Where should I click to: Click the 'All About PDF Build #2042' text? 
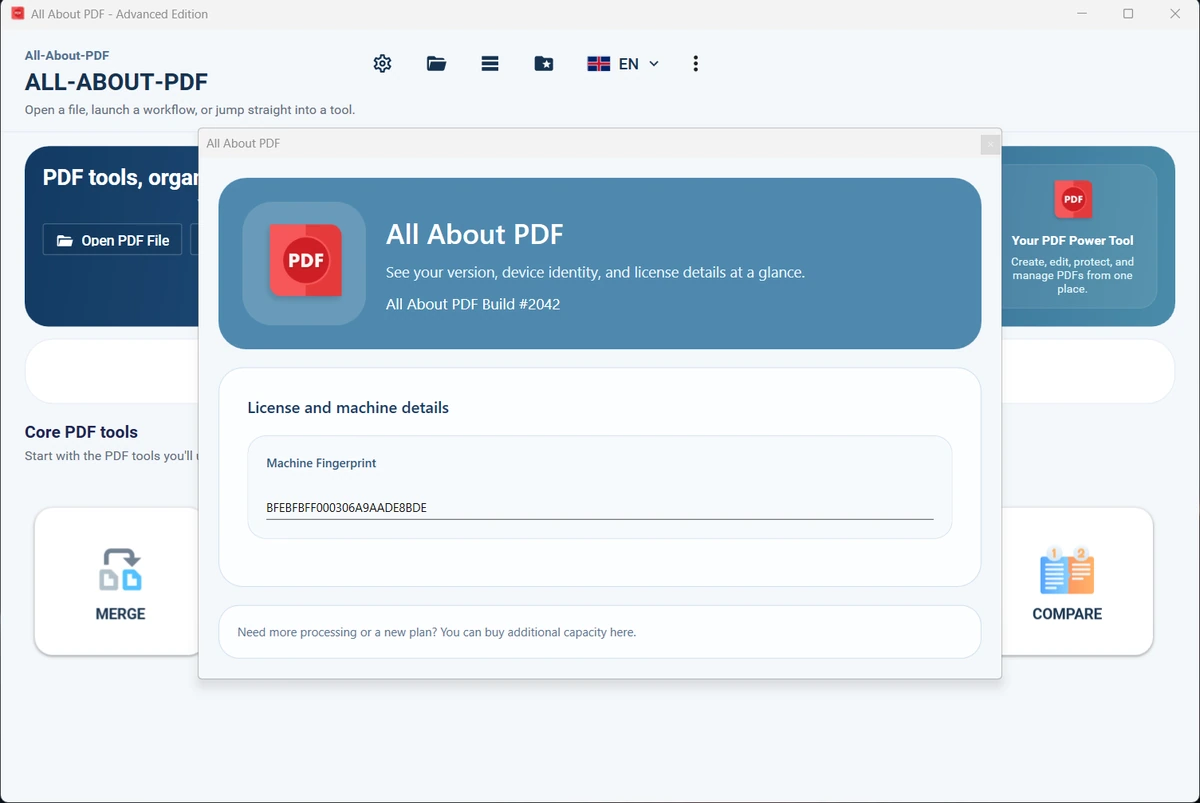tap(473, 304)
